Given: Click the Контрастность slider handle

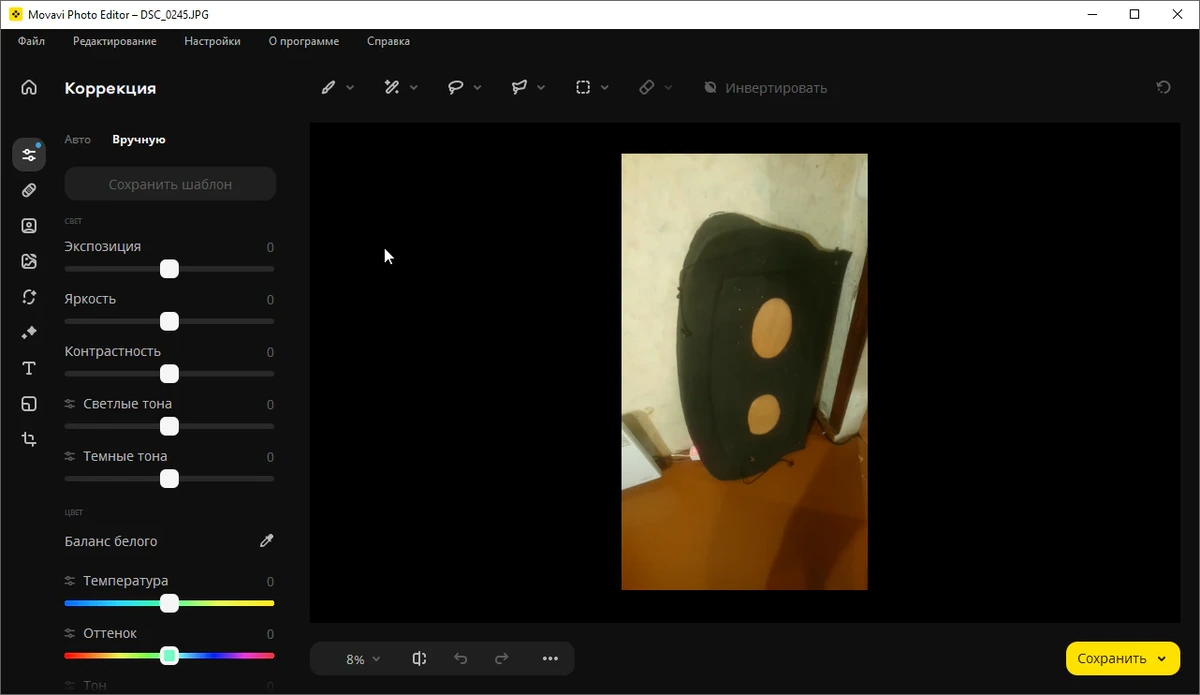Looking at the screenshot, I should [x=169, y=374].
